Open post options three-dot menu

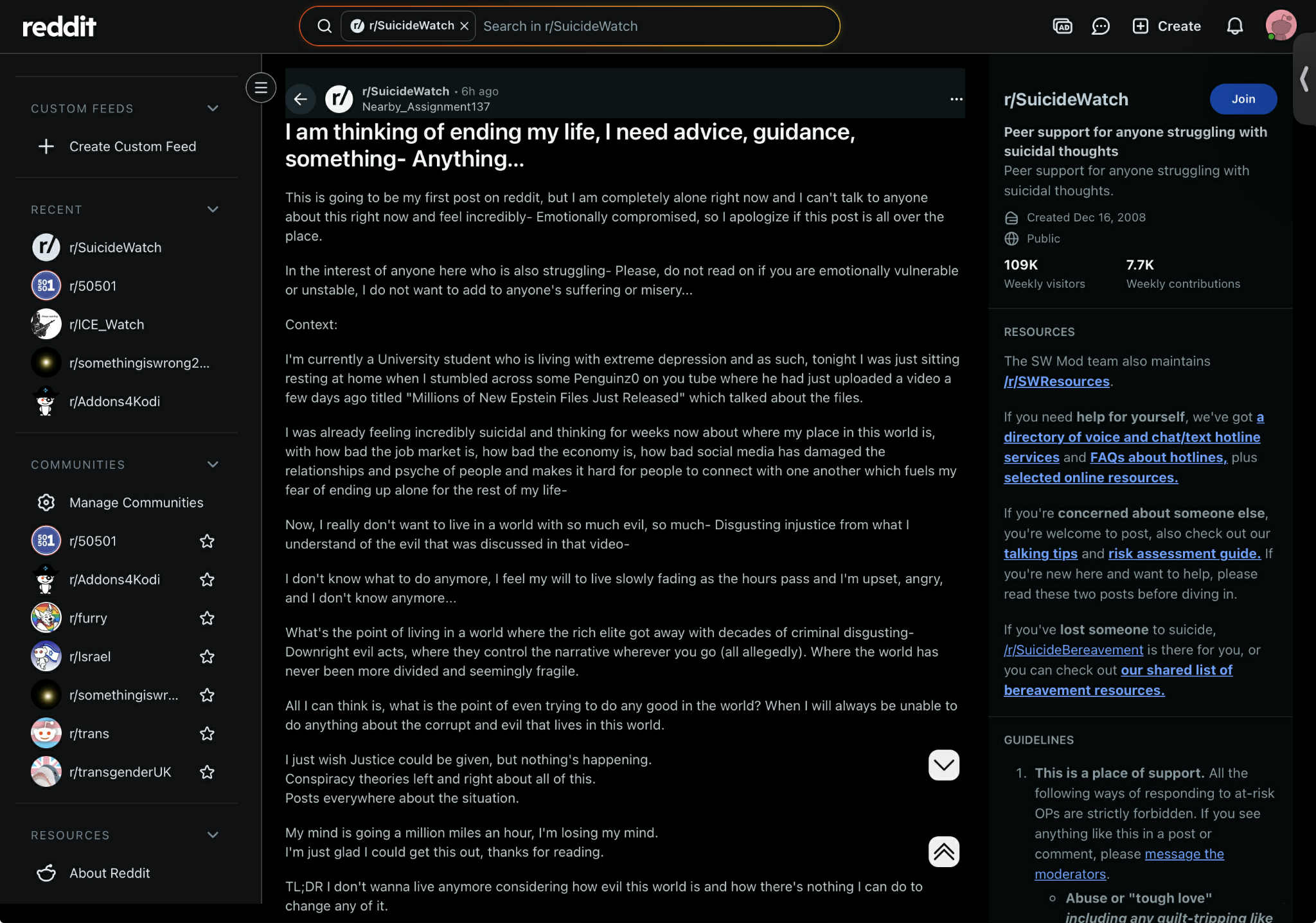pos(956,99)
